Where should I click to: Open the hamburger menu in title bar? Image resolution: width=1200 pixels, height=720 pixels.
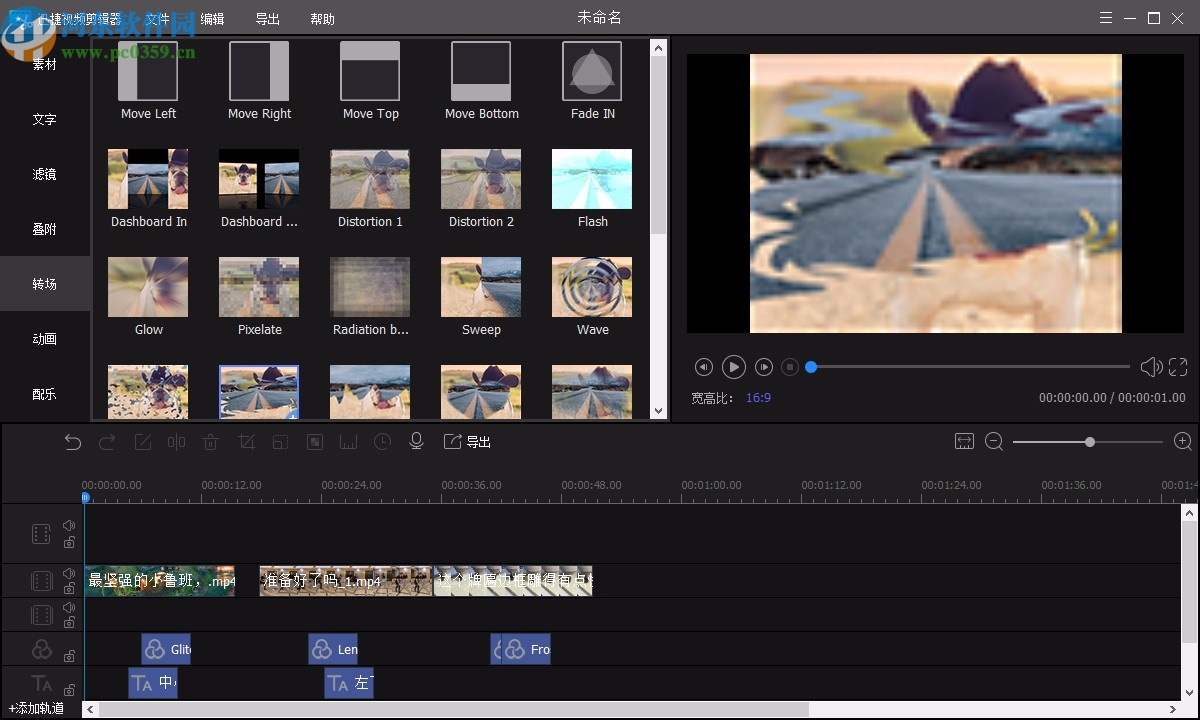(x=1105, y=18)
